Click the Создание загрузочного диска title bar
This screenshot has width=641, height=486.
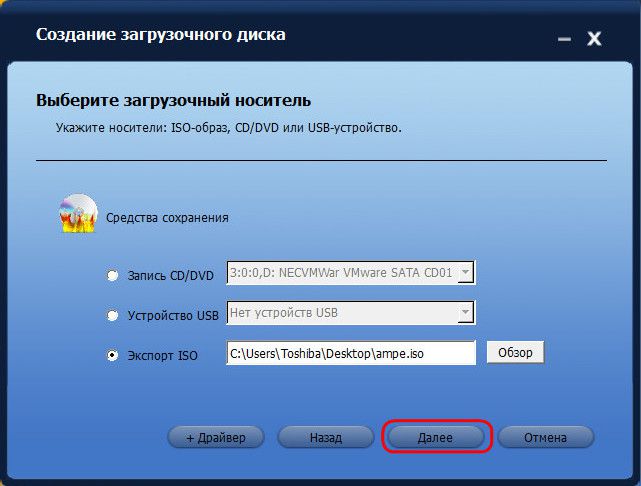(160, 35)
